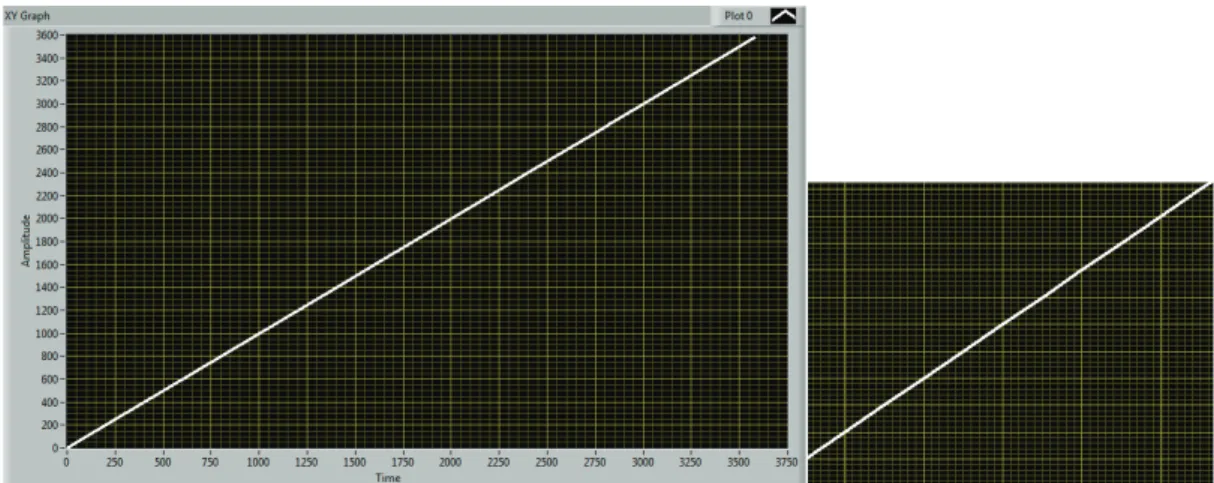Click the 250 Time scale marker
1214x483 pixels.
(x=114, y=464)
